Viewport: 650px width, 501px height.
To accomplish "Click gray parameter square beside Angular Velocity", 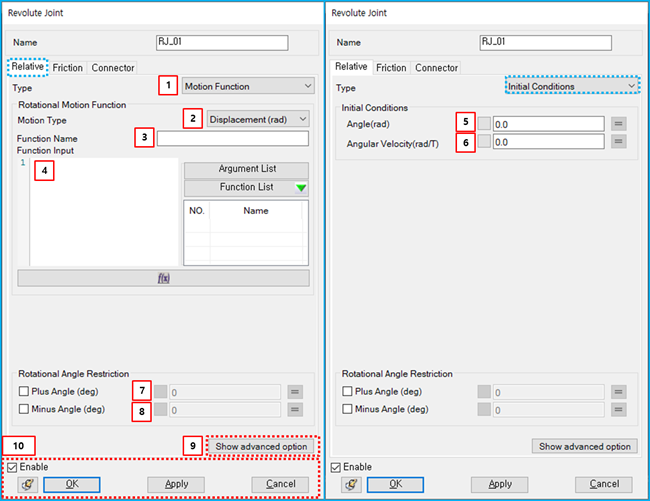I will (484, 141).
